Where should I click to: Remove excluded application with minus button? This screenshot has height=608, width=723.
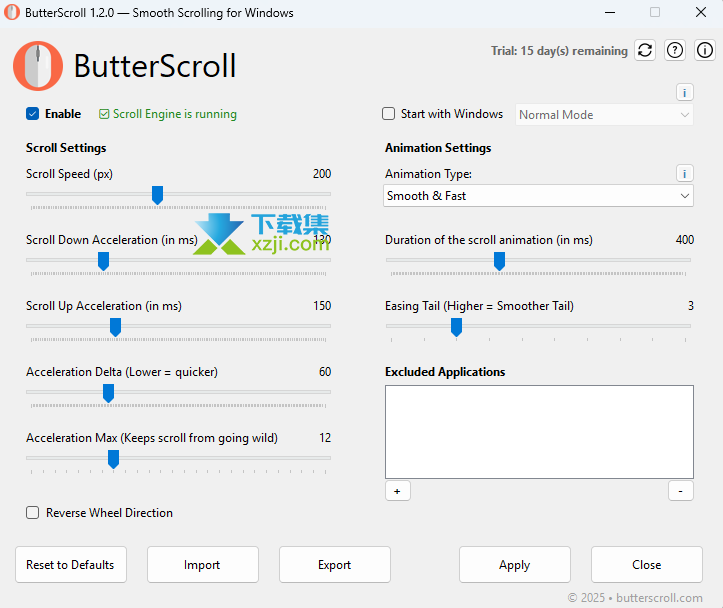coord(681,491)
